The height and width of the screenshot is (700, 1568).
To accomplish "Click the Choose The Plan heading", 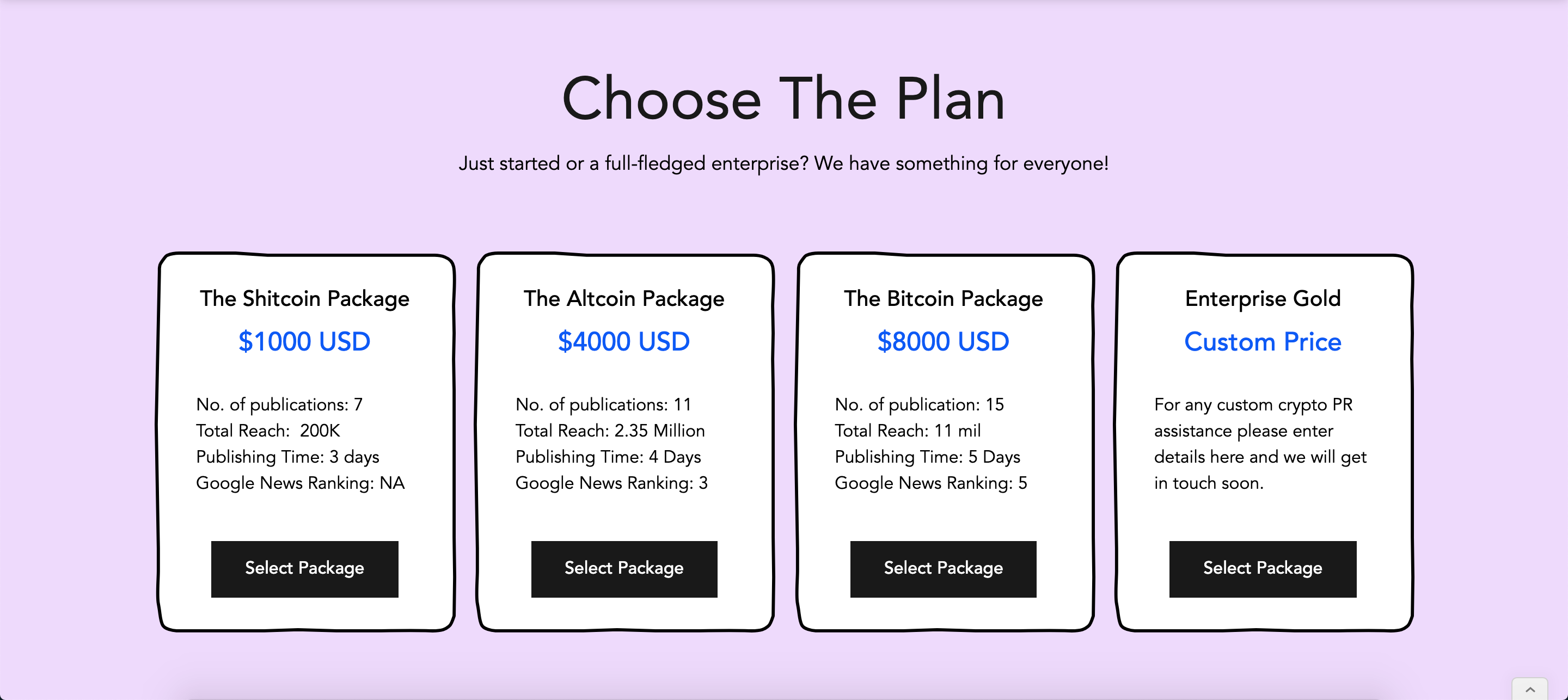I will (784, 99).
